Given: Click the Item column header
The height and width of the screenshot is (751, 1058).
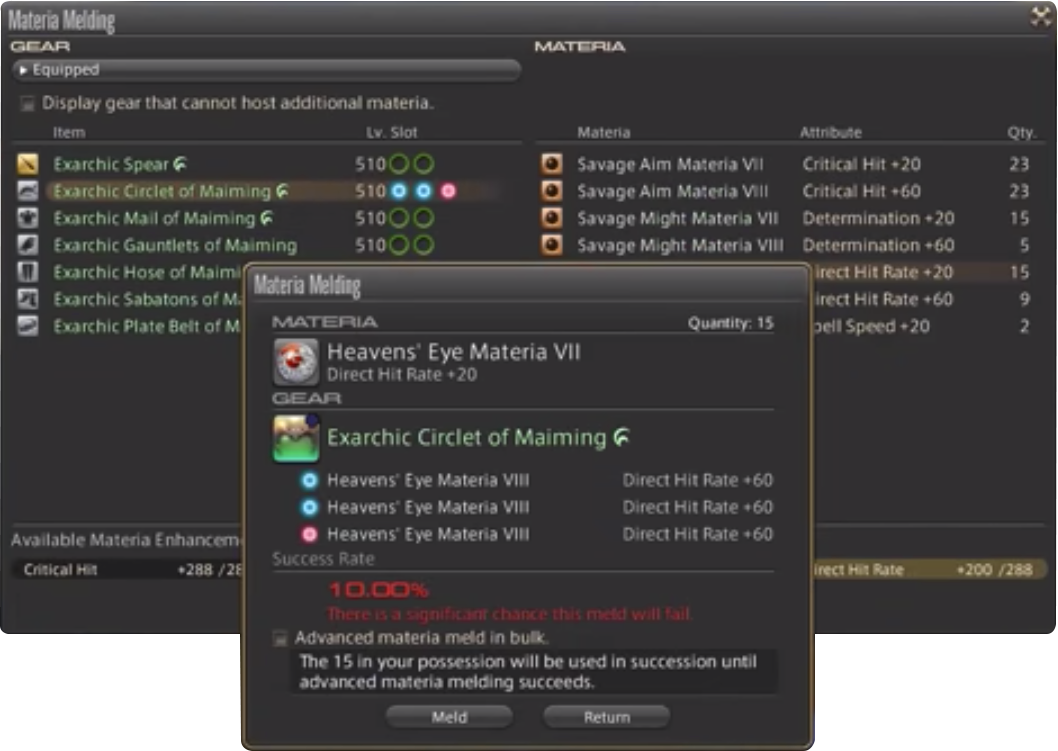Looking at the screenshot, I should pyautogui.click(x=69, y=132).
